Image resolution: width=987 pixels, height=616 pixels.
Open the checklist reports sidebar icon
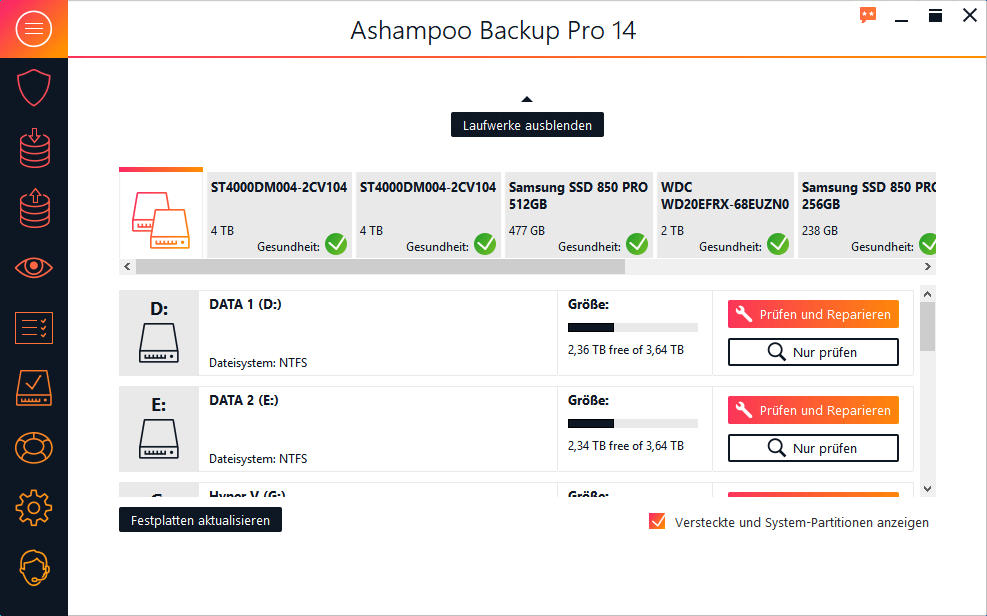coord(34,327)
